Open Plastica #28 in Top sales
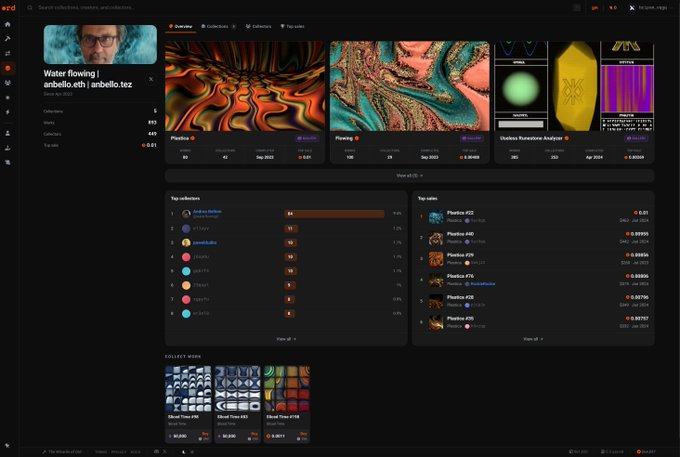The width and height of the screenshot is (680, 457). coord(460,297)
